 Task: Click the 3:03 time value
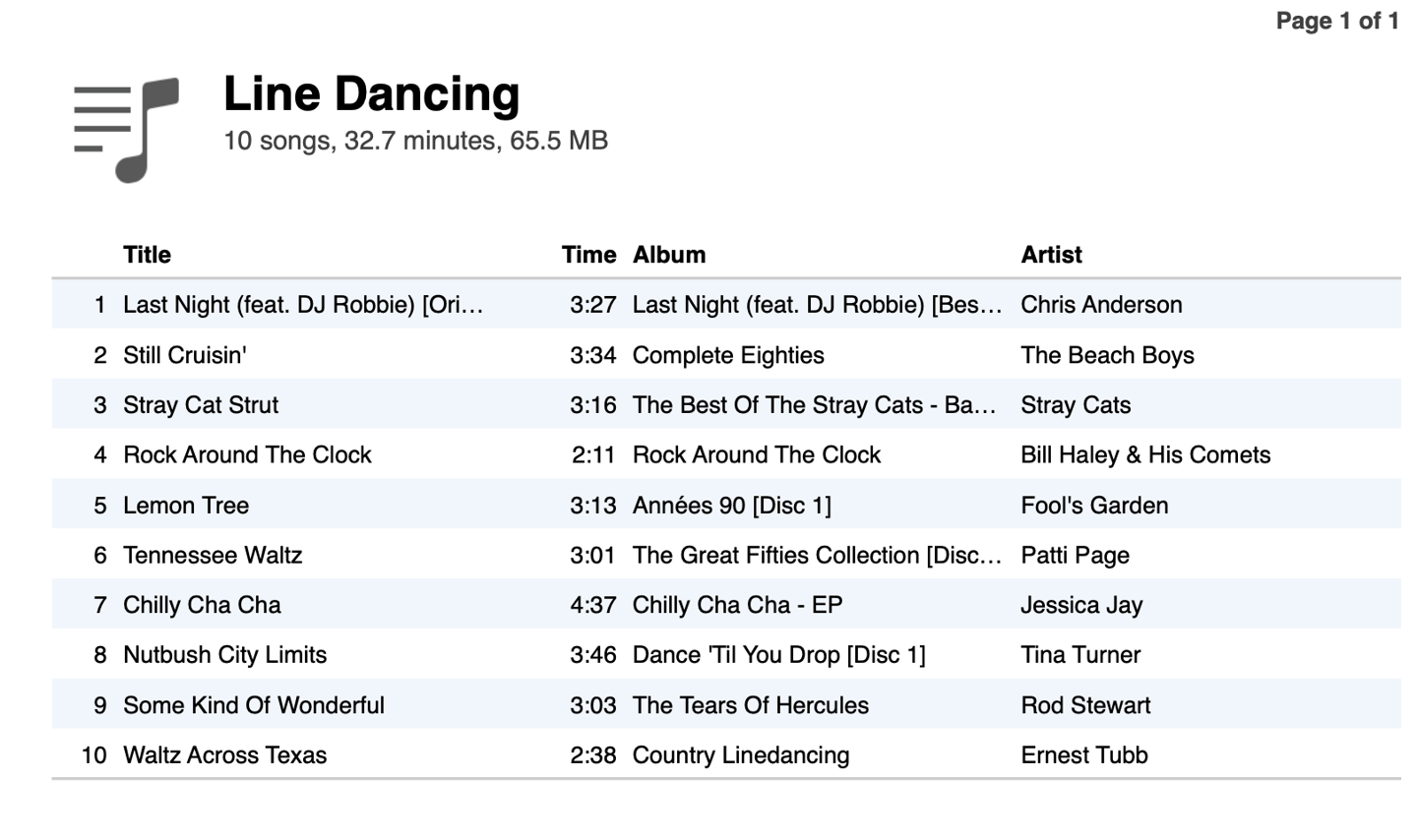593,705
